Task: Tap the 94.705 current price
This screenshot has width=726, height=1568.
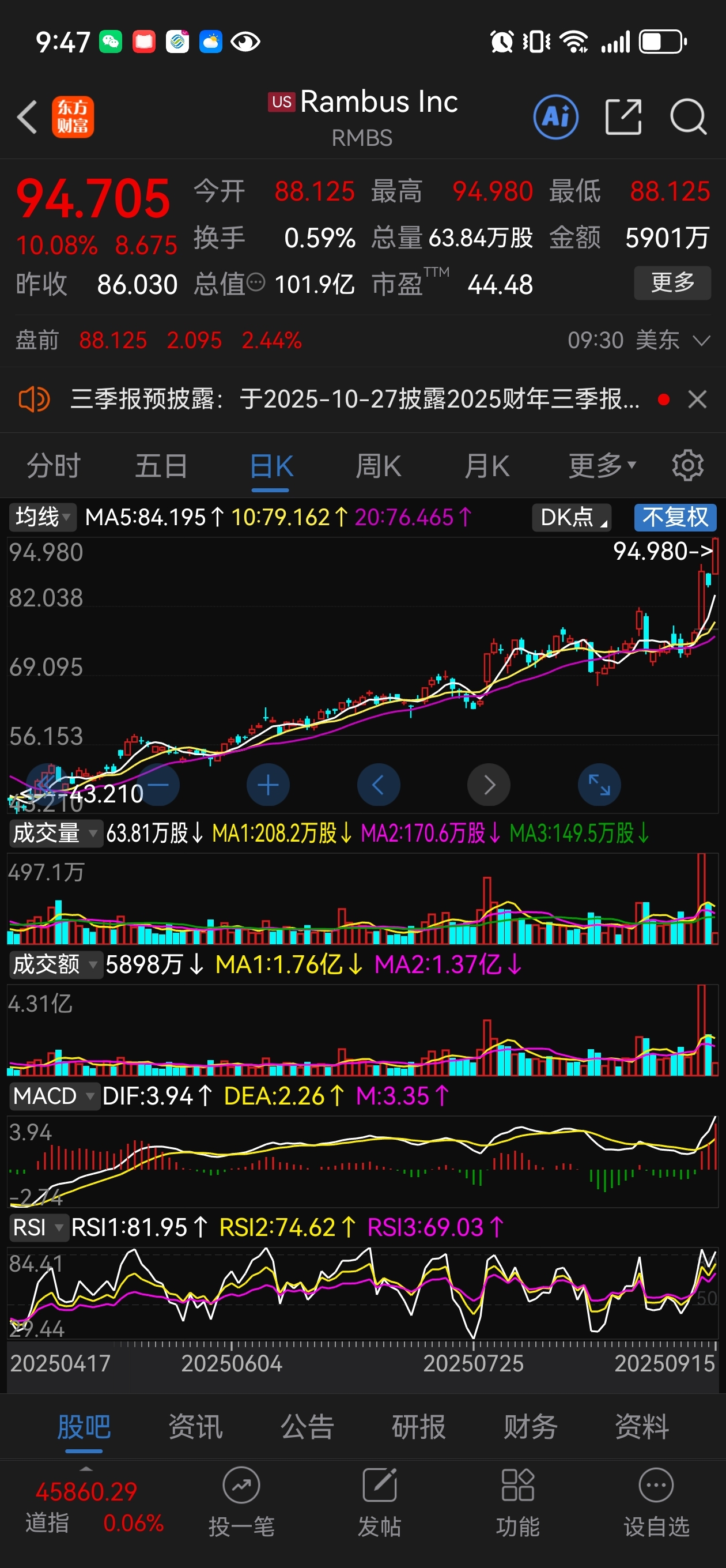Action: point(93,198)
